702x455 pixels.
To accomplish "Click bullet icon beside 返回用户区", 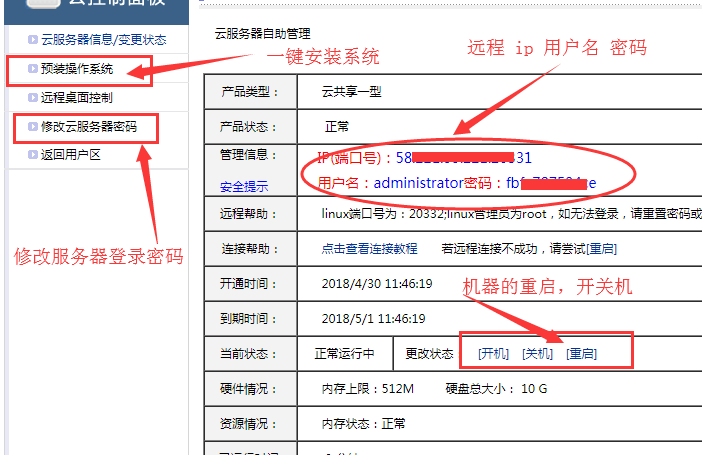I will tap(32, 155).
